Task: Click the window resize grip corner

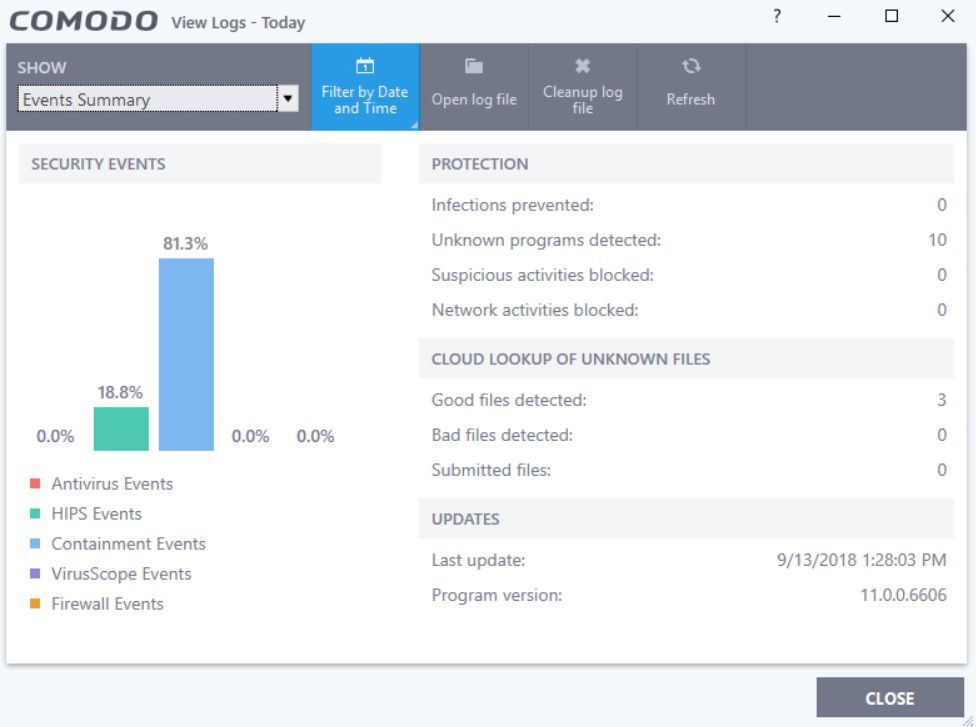Action: 967,719
